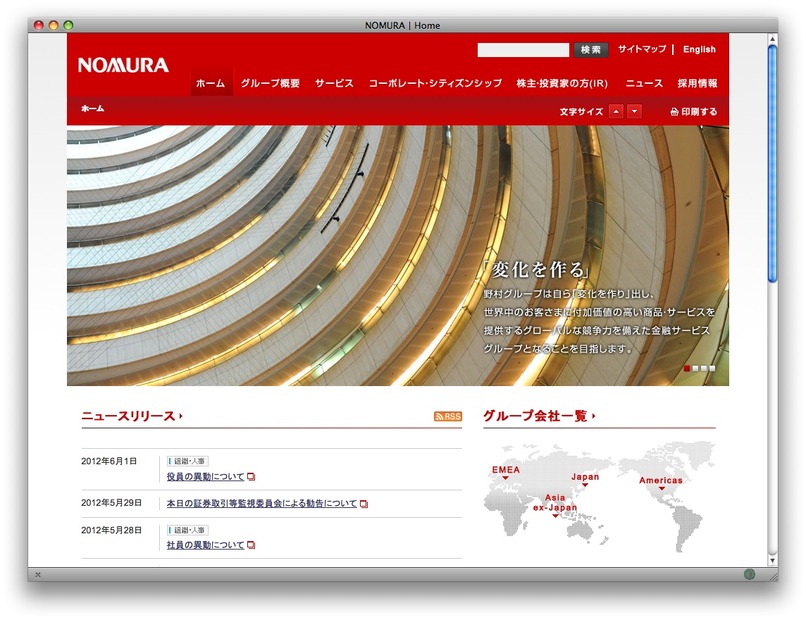Open 本日の証券取引等監視委員会による勧告について link
The height and width of the screenshot is (620, 806).
pos(262,504)
